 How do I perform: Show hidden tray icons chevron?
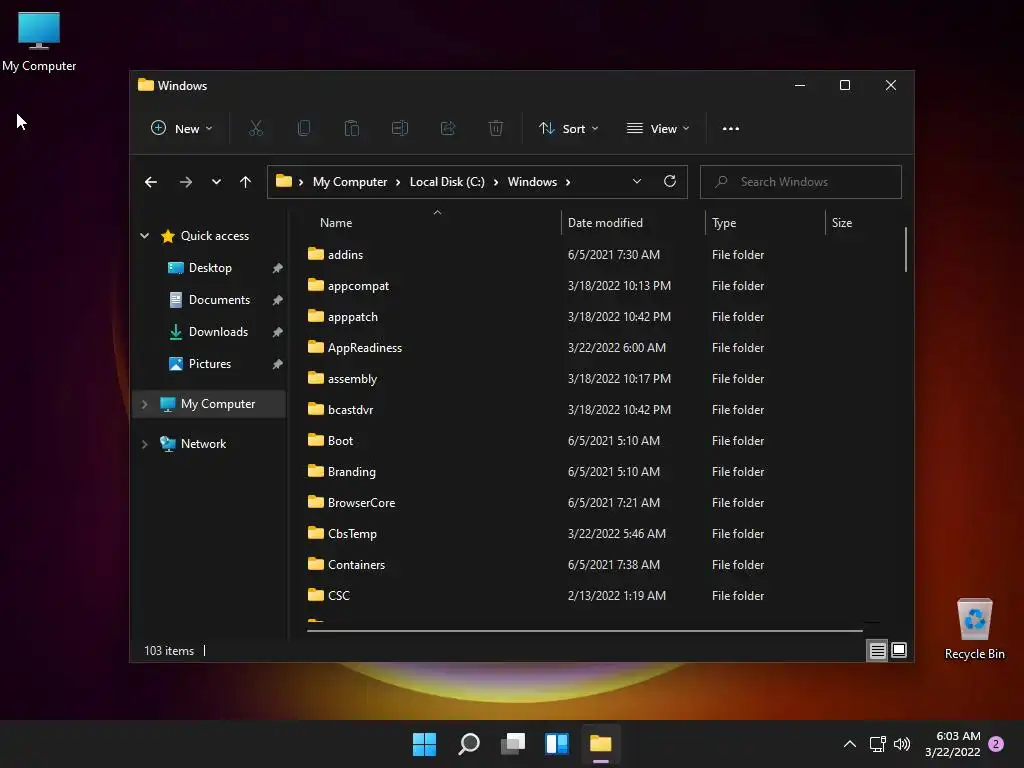tap(850, 744)
